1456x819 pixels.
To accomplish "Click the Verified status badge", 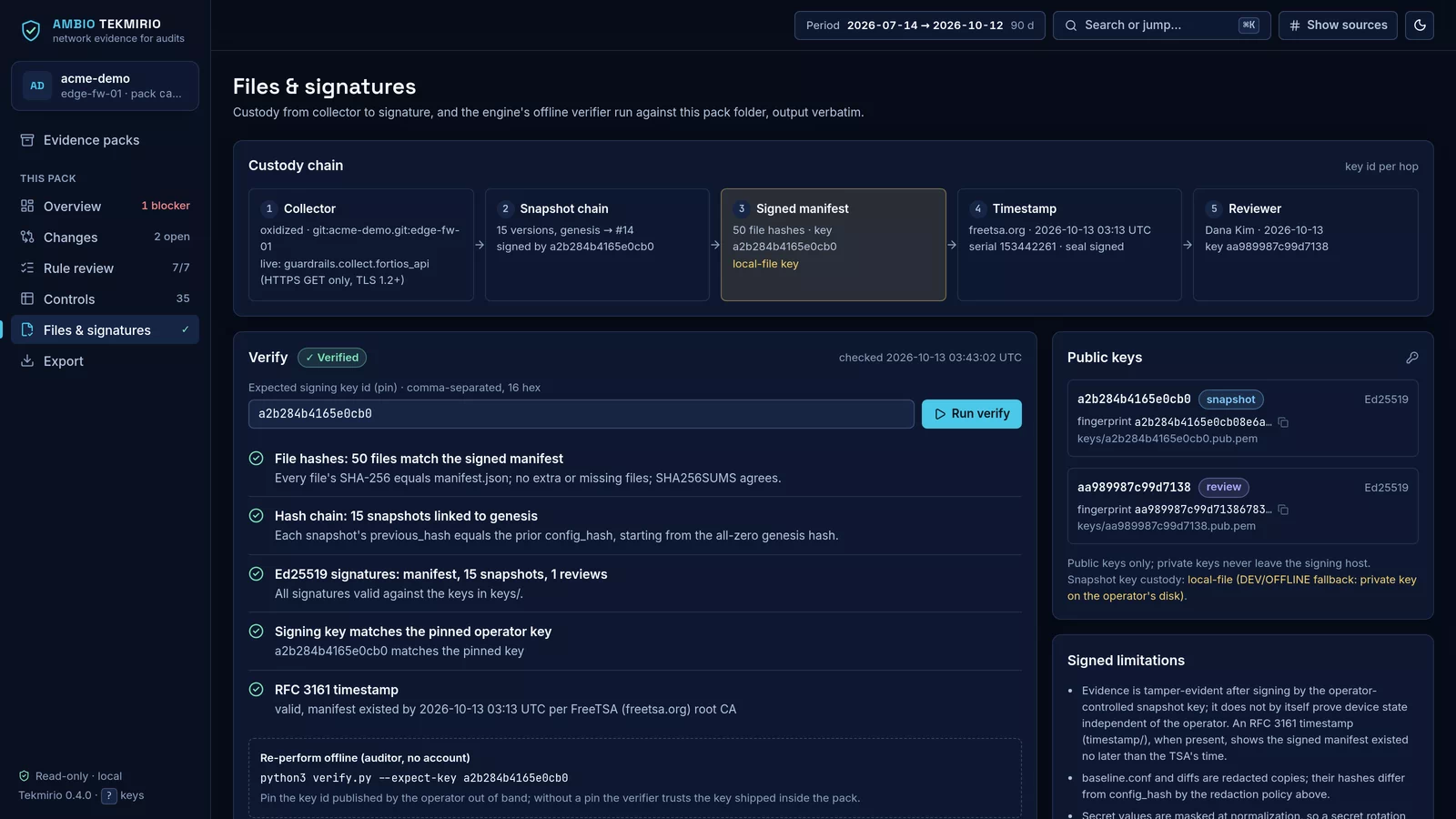I will point(332,358).
